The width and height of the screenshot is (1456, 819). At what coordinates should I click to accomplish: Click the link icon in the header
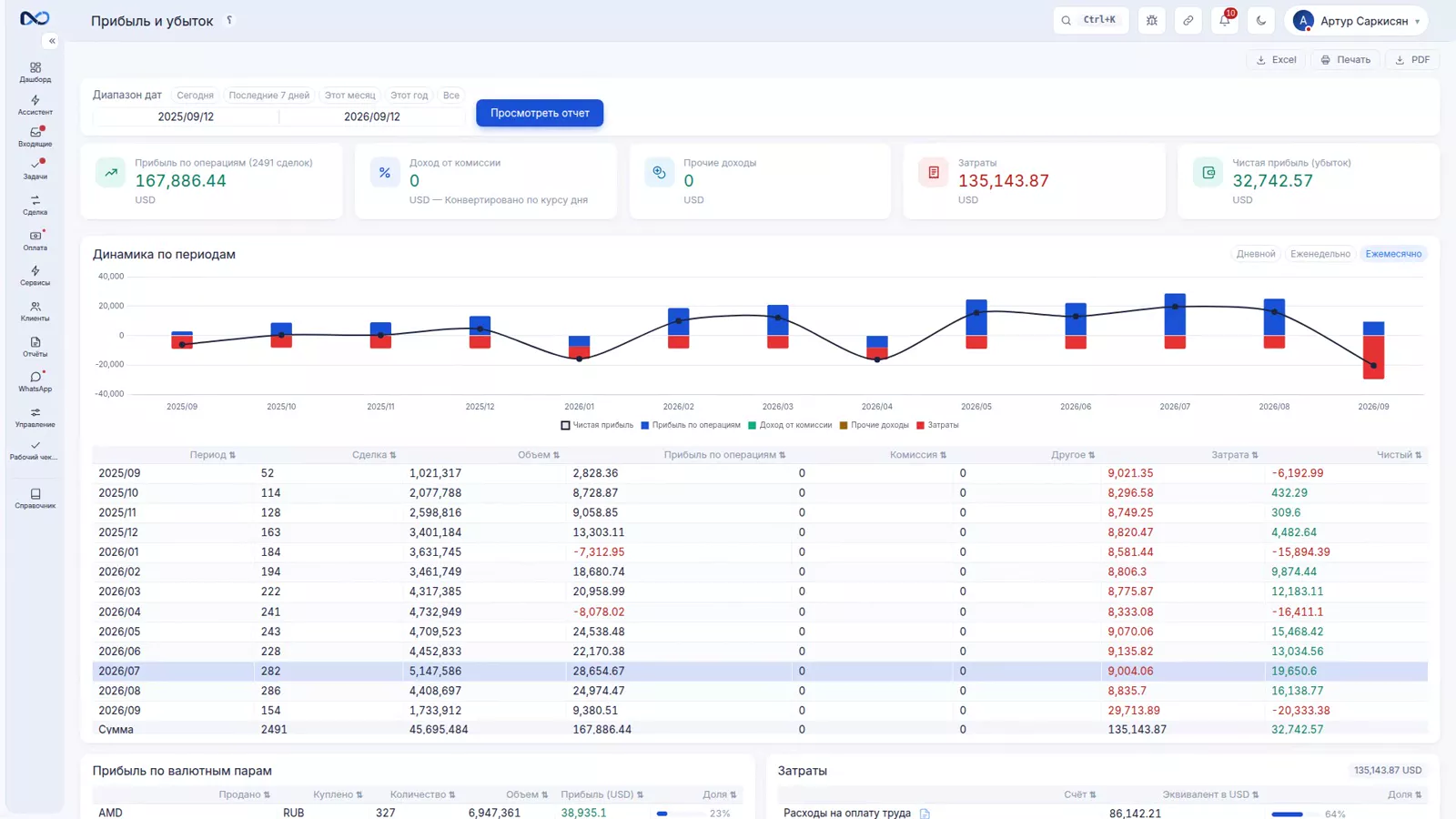coord(1188,20)
